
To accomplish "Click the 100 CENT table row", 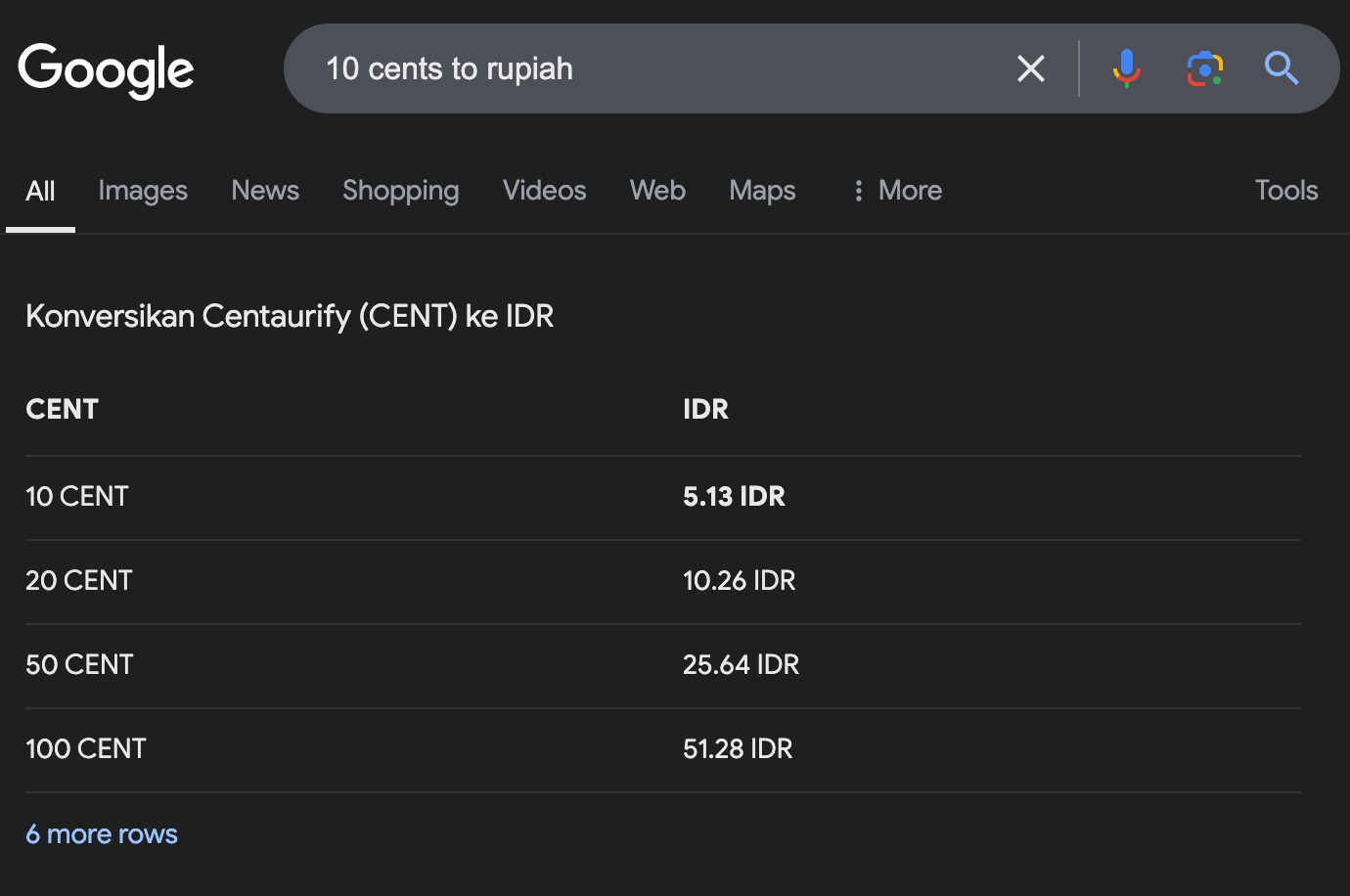I will 86,749.
